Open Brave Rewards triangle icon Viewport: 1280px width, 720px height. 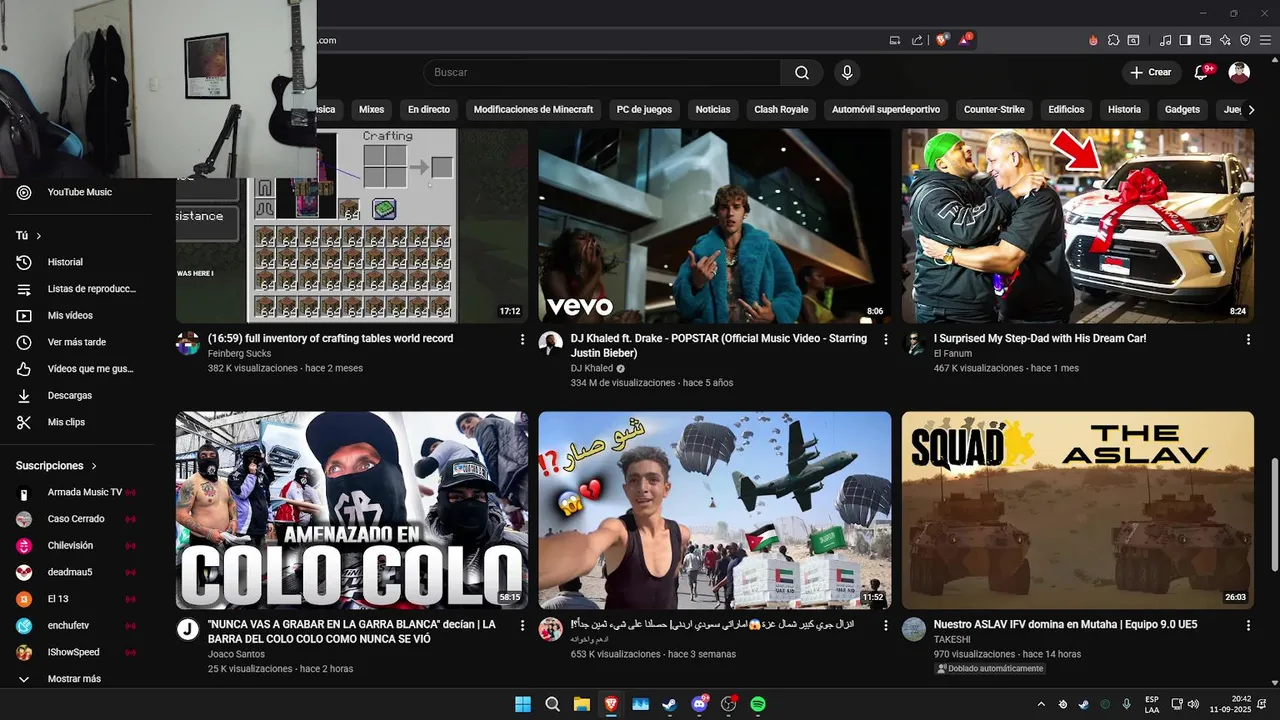965,40
